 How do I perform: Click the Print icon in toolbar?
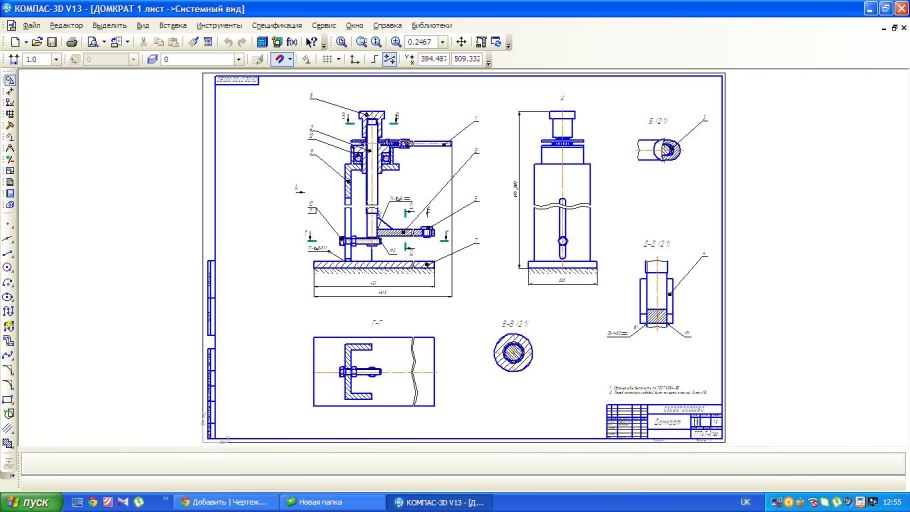coord(72,42)
